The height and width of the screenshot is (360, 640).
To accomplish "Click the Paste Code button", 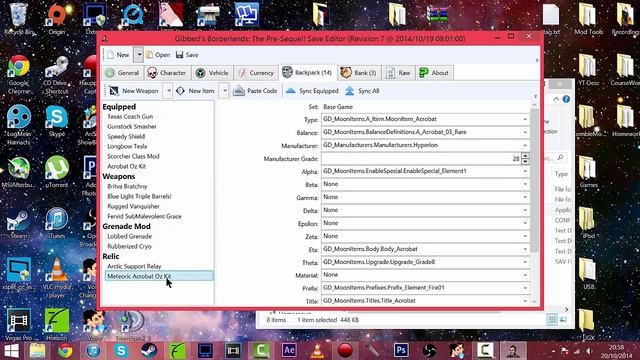I will [255, 91].
